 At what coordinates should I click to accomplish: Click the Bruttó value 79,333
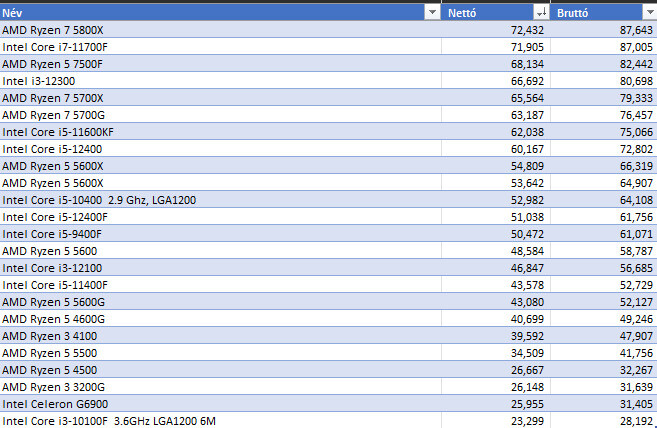636,98
